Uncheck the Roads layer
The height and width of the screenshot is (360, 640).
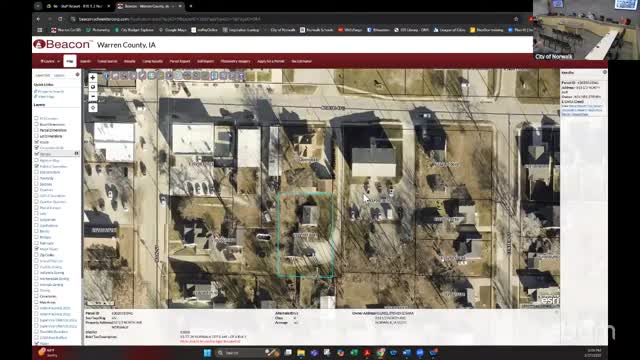(x=36, y=142)
